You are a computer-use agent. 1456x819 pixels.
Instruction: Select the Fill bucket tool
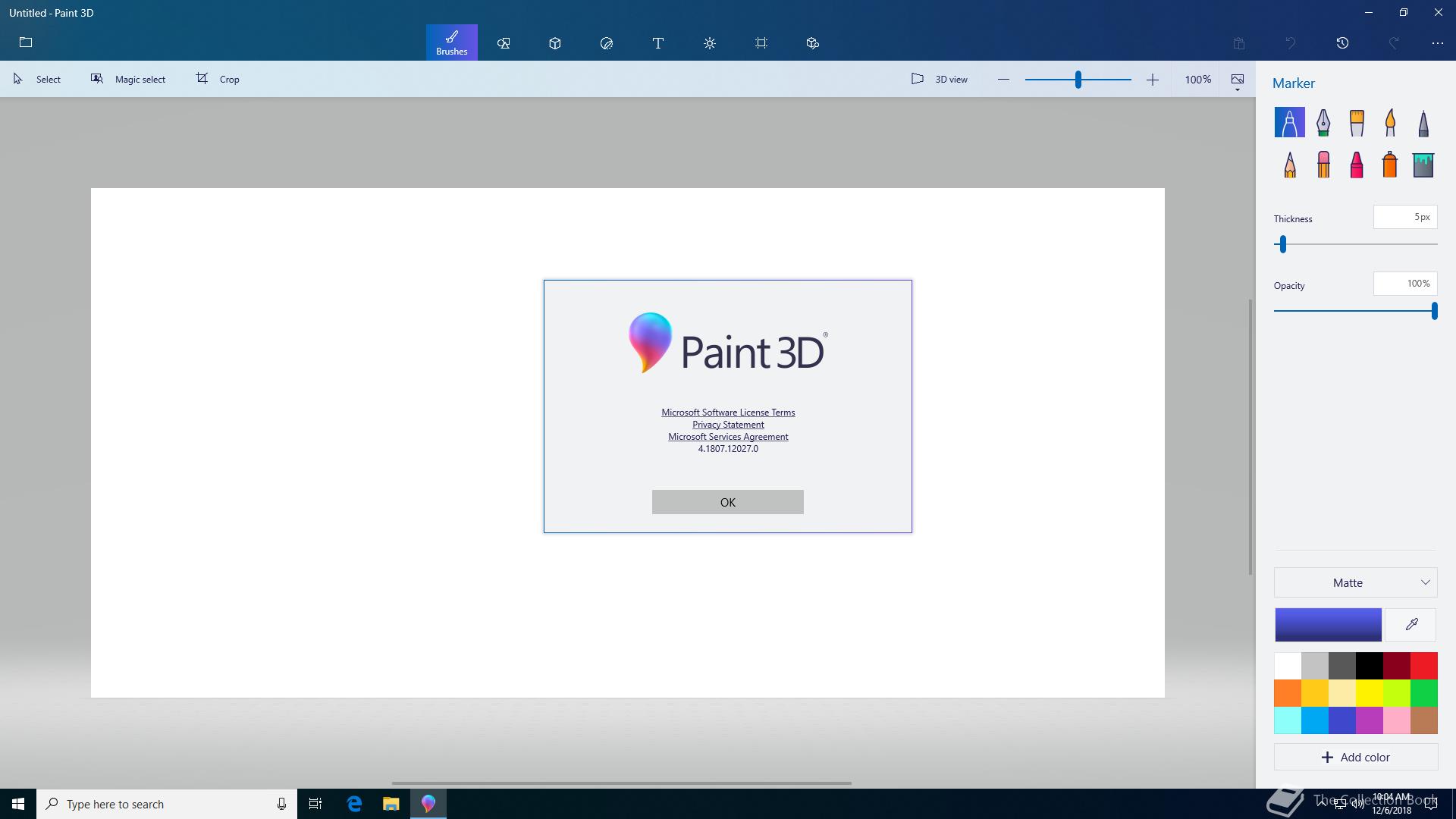(x=1423, y=164)
